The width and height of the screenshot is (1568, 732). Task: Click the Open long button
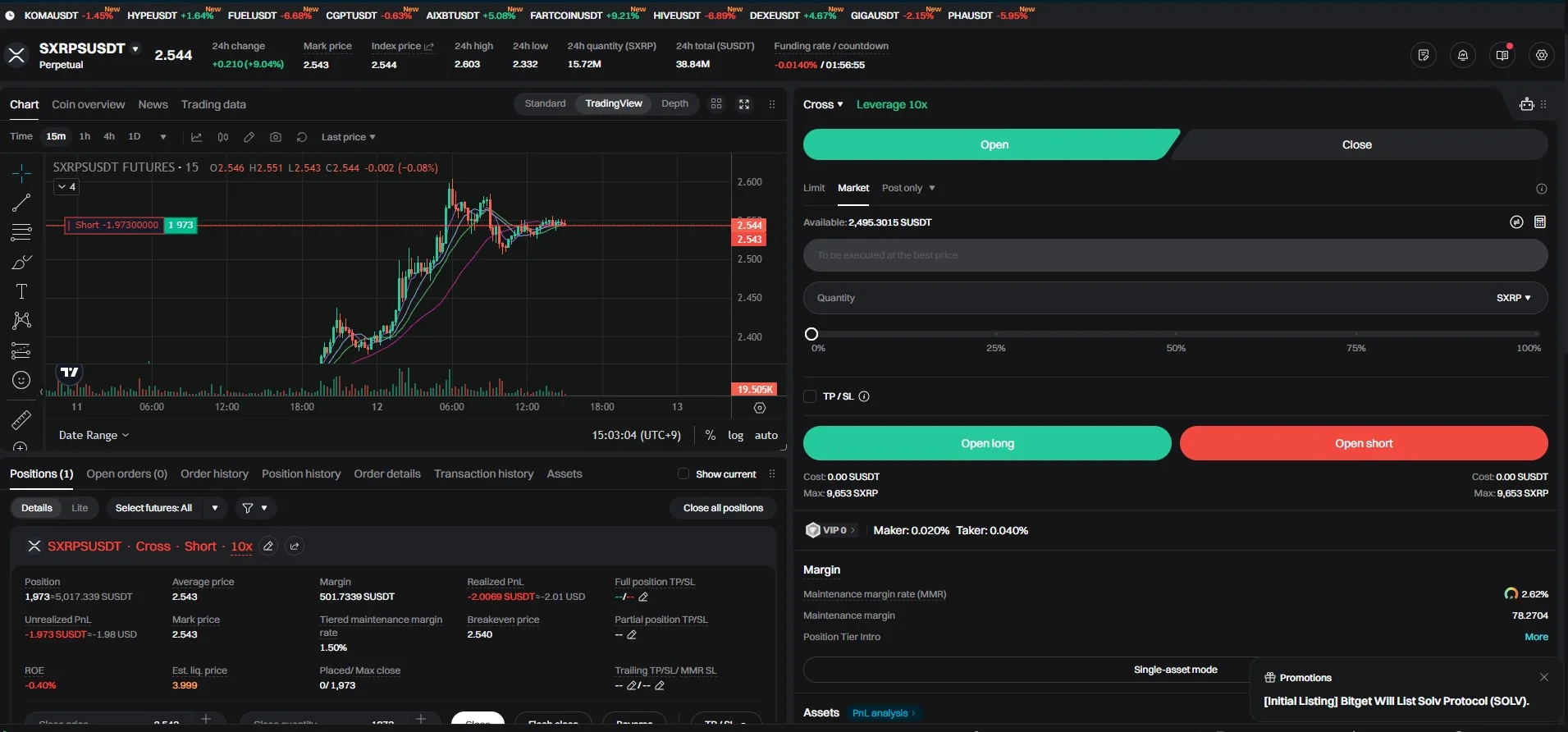pos(987,443)
